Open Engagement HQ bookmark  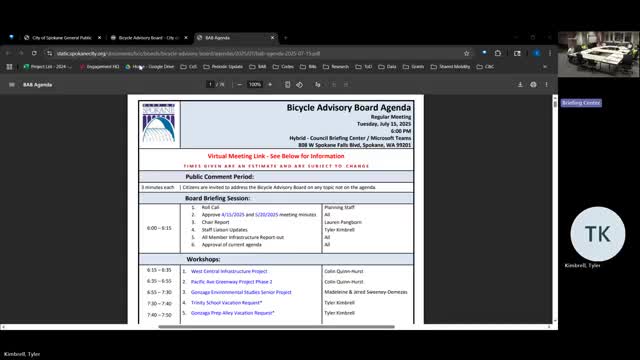tap(100, 67)
